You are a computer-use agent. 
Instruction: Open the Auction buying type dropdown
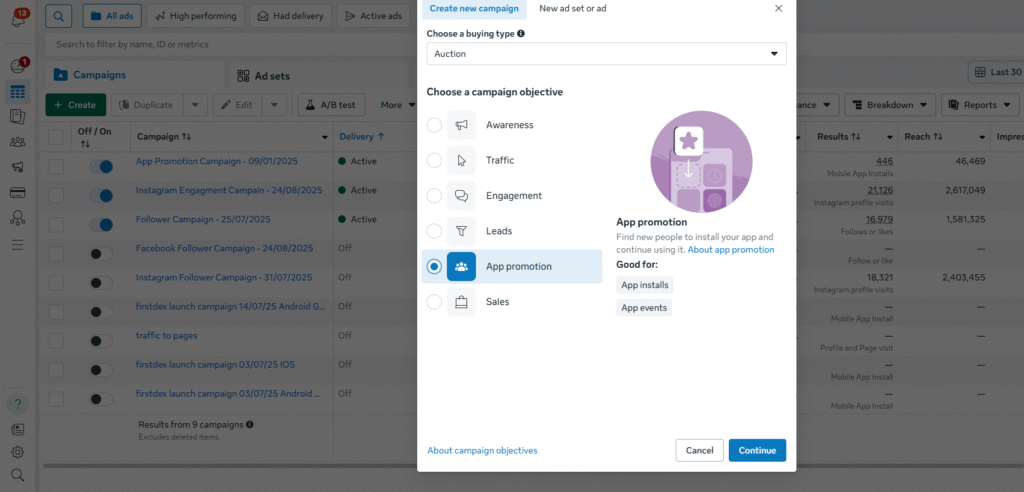(606, 54)
